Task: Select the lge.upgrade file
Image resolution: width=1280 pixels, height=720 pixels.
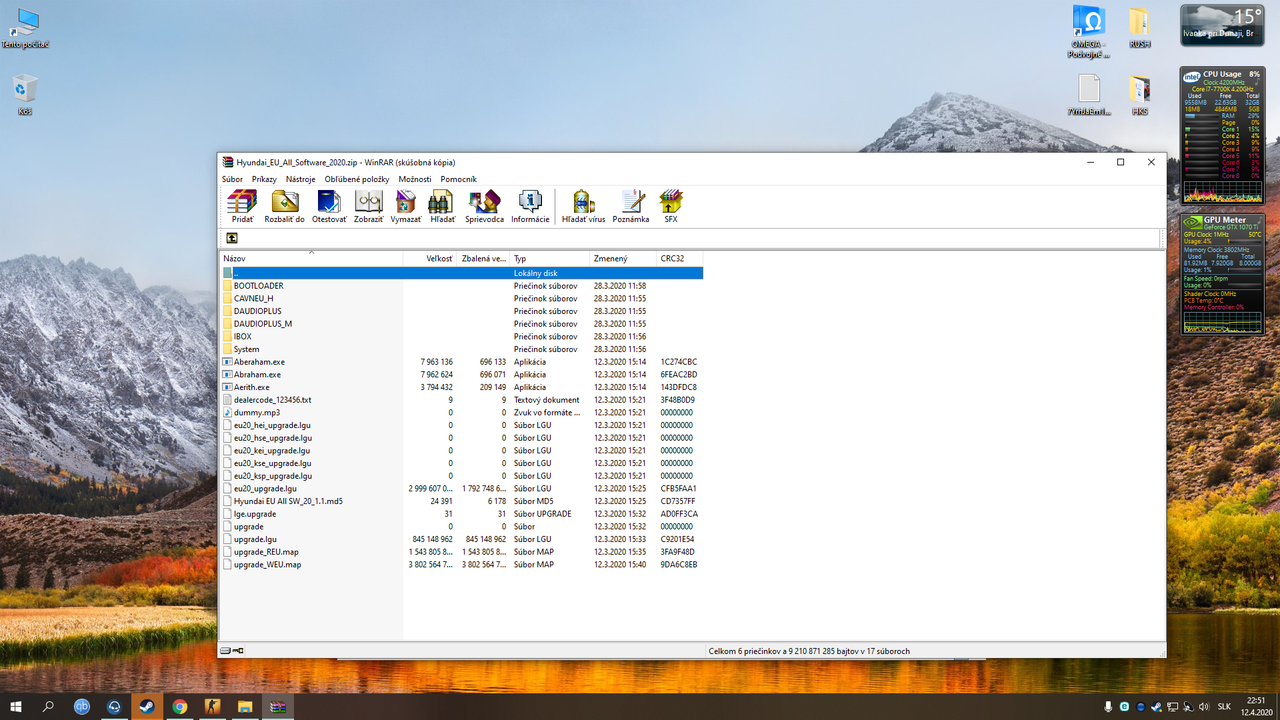Action: coord(461,514)
